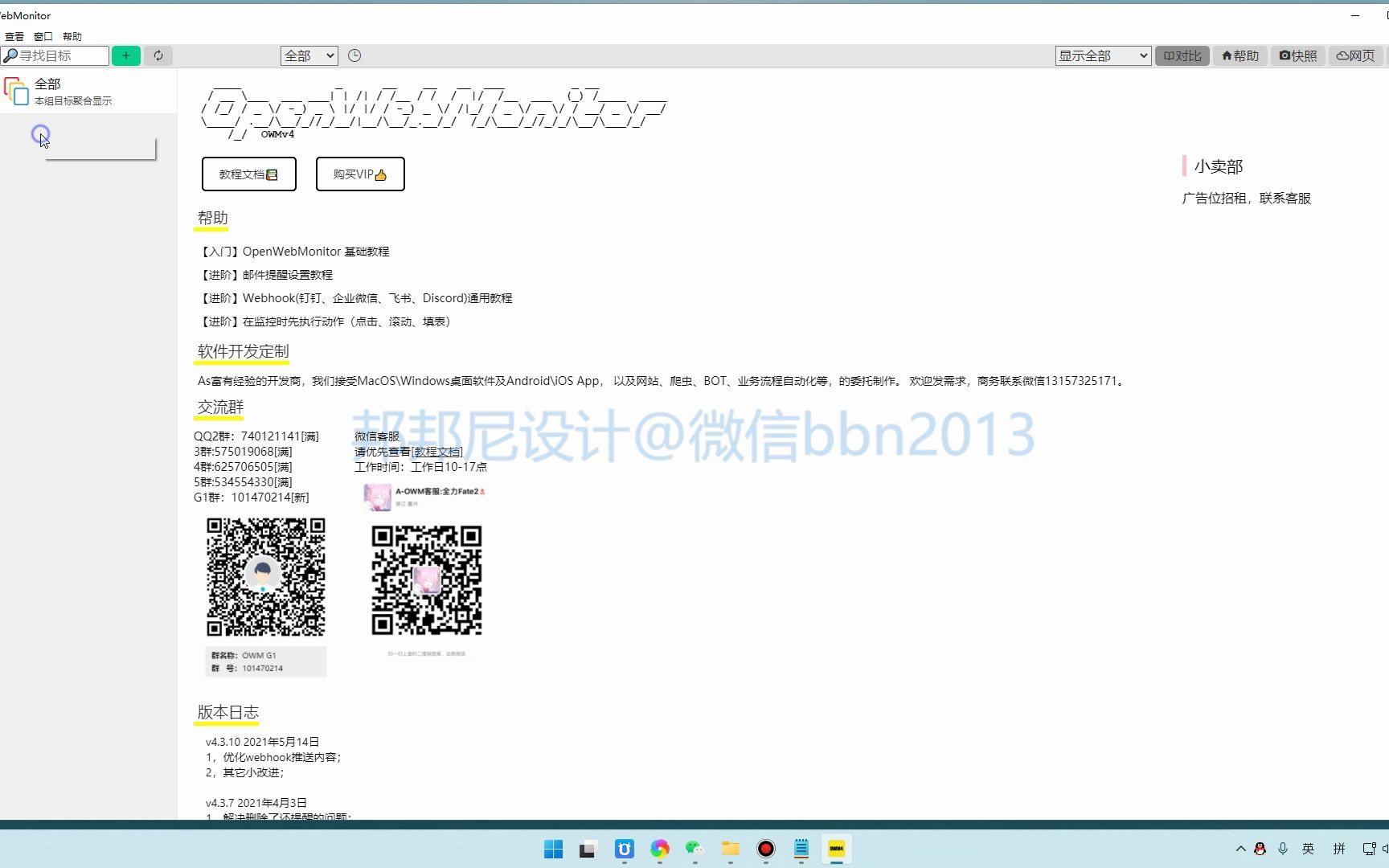Open the clock schedule icon in toolbar
This screenshot has width=1389, height=868.
pos(354,55)
